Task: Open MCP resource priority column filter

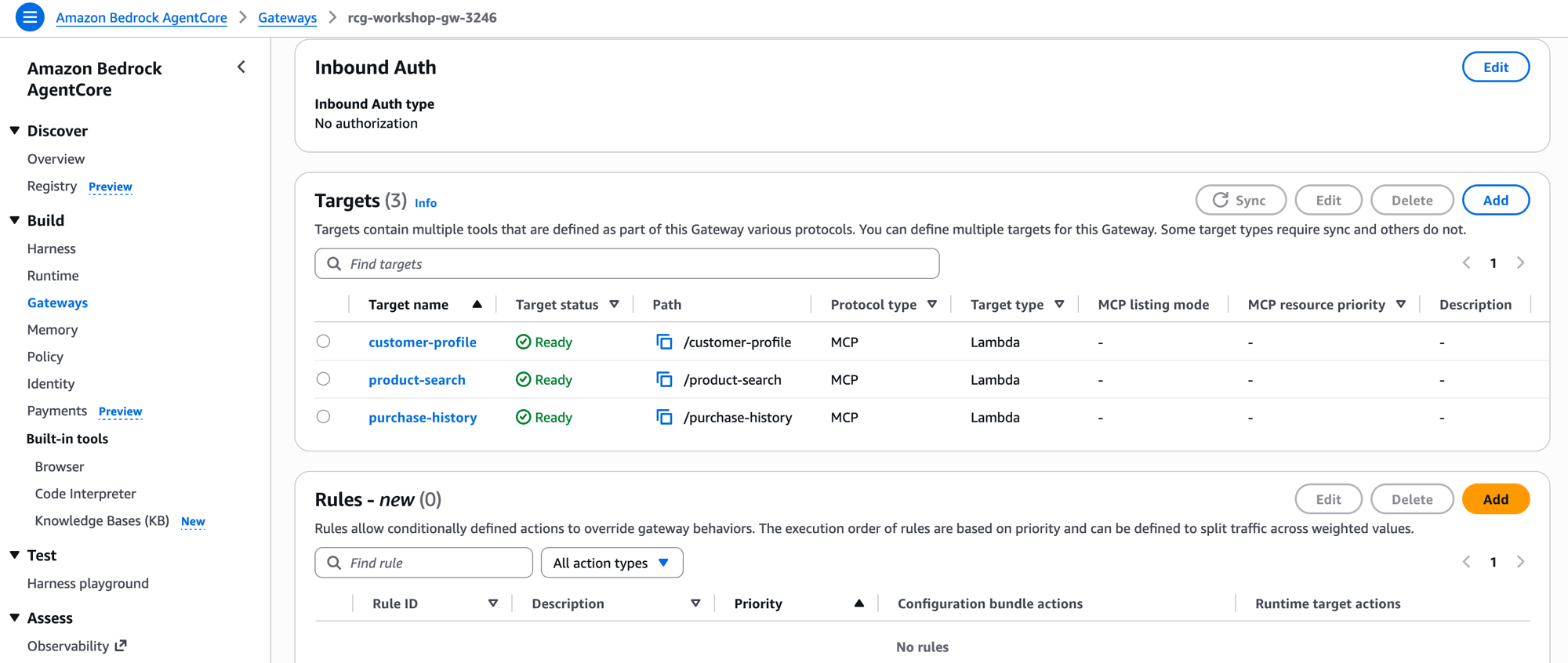Action: [1401, 304]
